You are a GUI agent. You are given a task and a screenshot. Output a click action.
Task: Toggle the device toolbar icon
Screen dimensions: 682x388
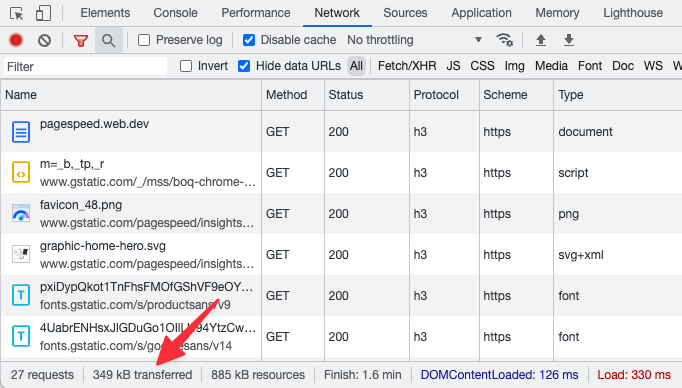[x=43, y=13]
